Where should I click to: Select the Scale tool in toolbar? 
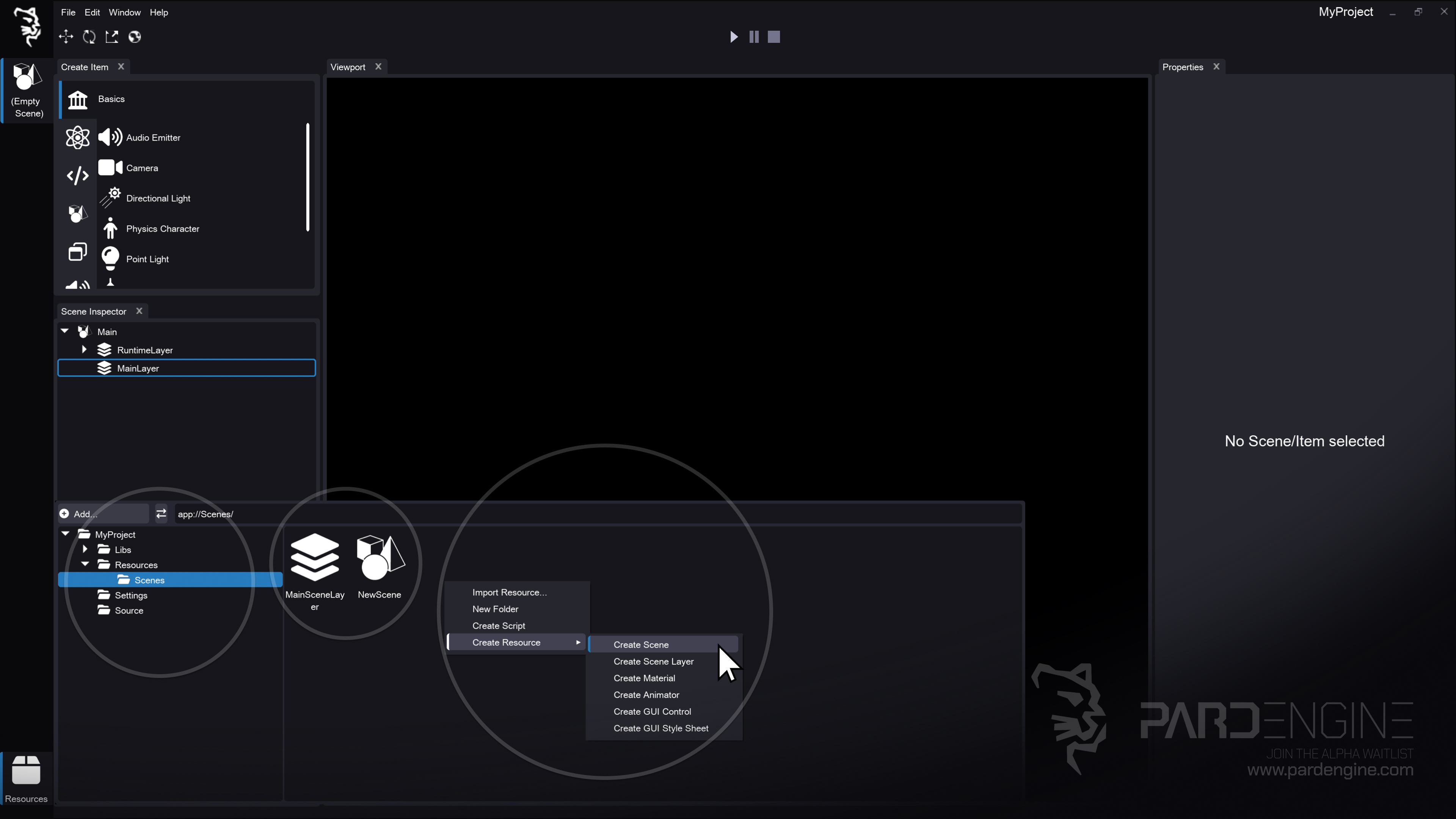[x=112, y=37]
